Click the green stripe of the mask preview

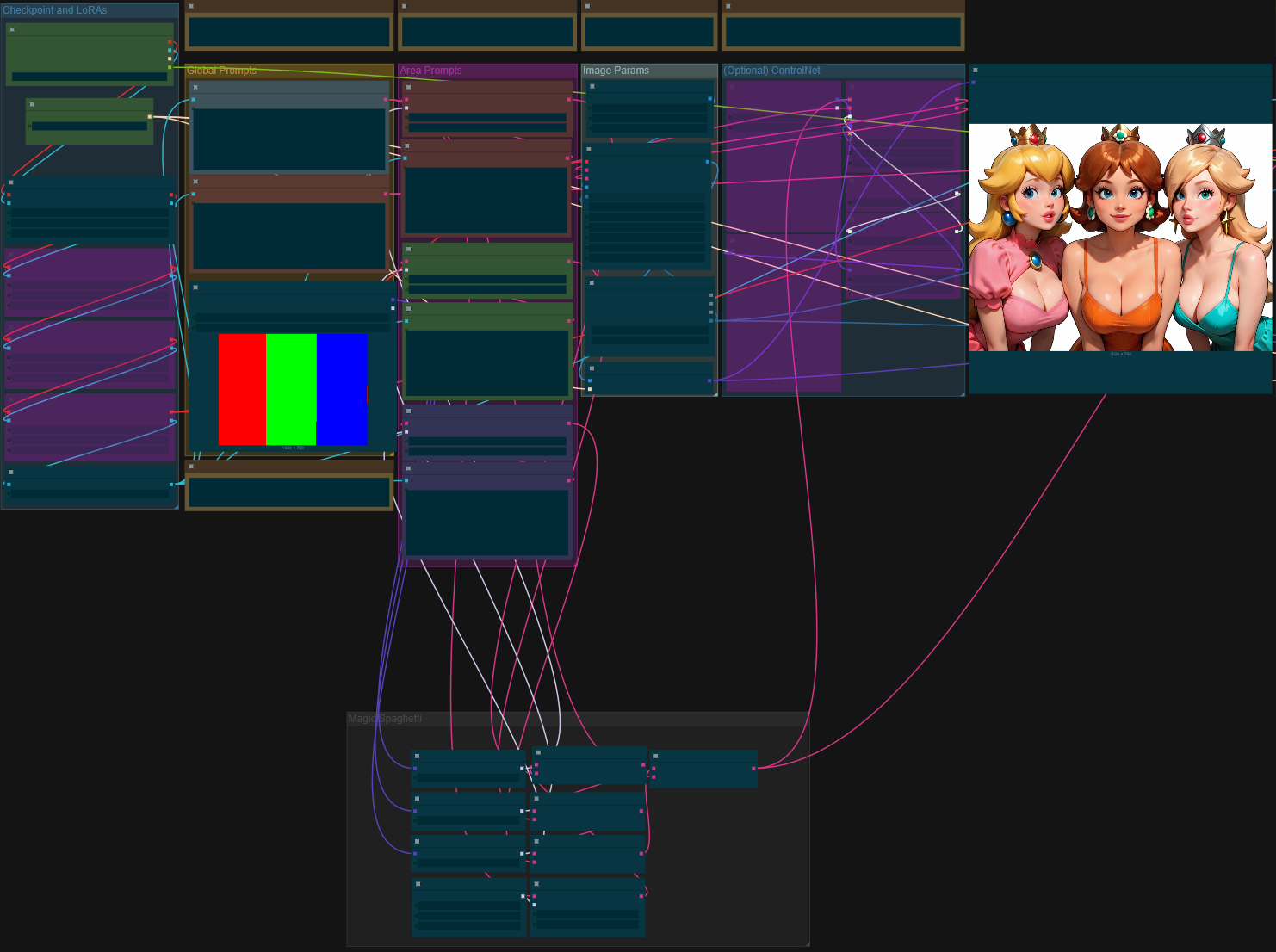coord(291,389)
